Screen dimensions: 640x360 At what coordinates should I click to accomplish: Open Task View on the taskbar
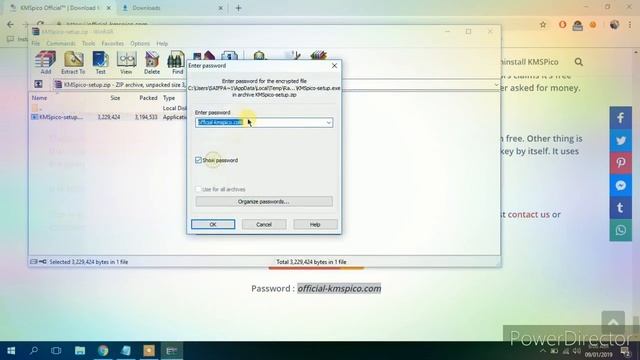click(x=56, y=351)
